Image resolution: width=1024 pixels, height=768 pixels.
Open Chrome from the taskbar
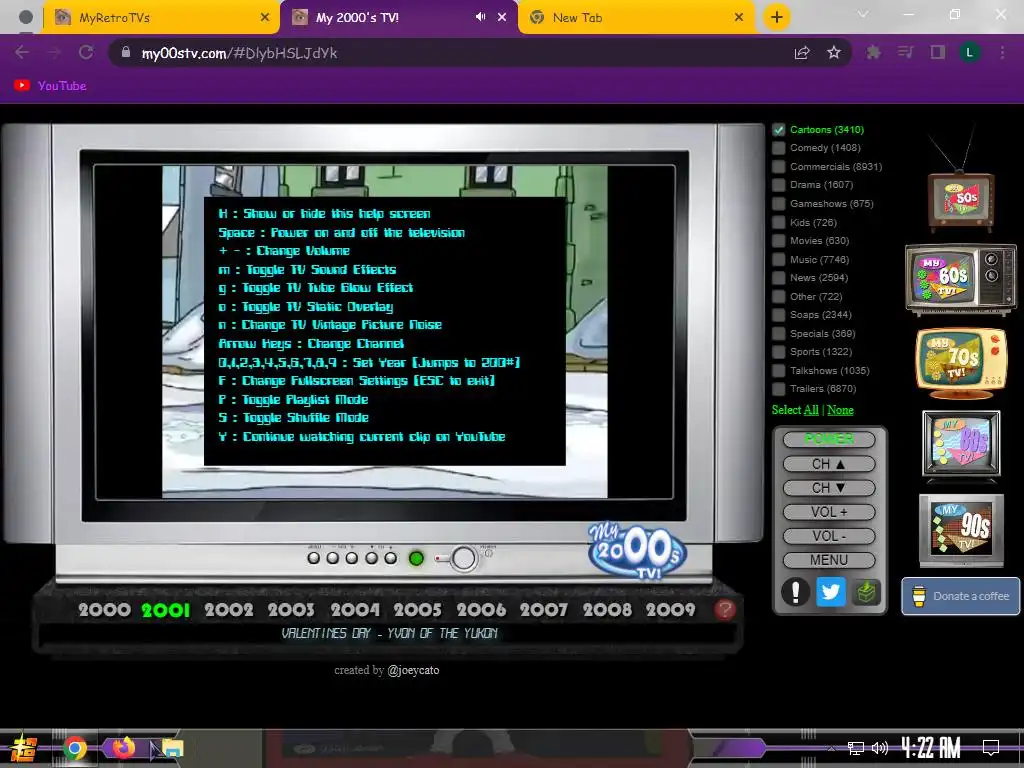click(75, 748)
